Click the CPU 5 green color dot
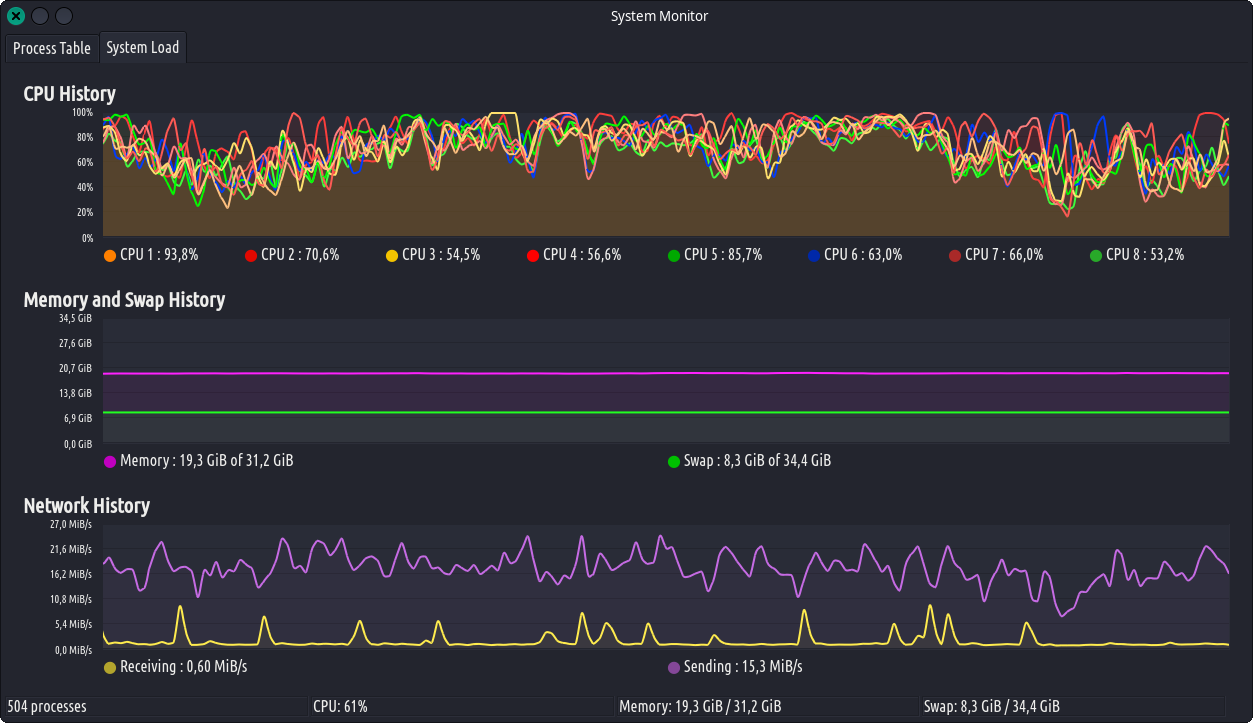The image size is (1253, 723). point(674,255)
